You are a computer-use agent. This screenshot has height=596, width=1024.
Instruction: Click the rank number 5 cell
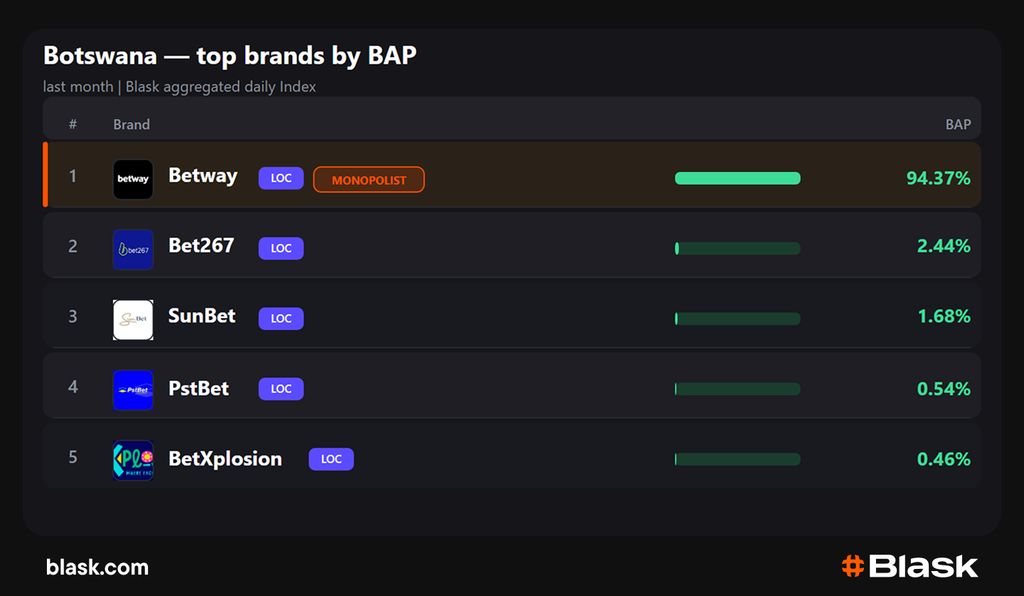click(72, 457)
